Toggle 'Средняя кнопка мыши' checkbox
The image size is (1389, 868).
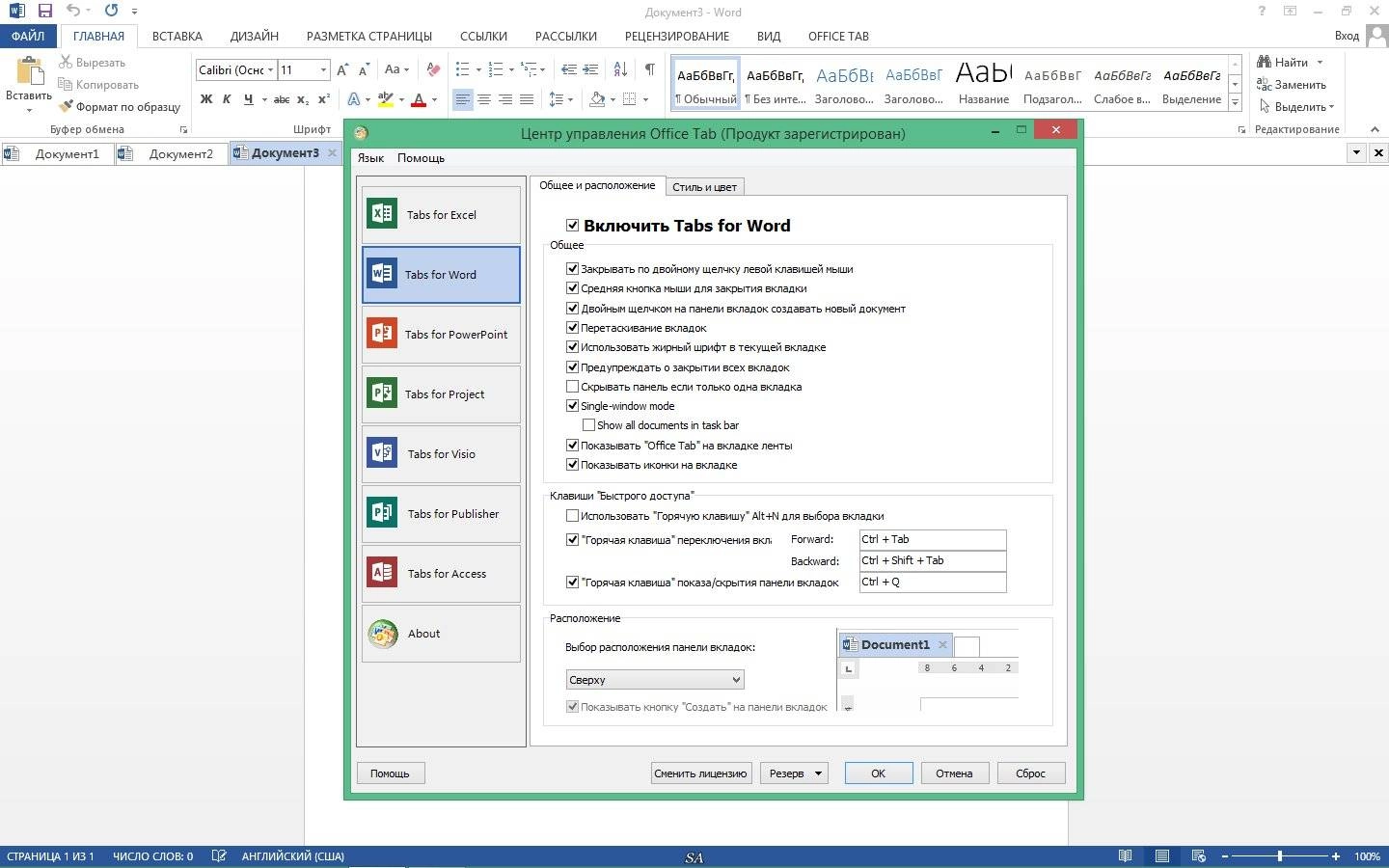point(572,288)
